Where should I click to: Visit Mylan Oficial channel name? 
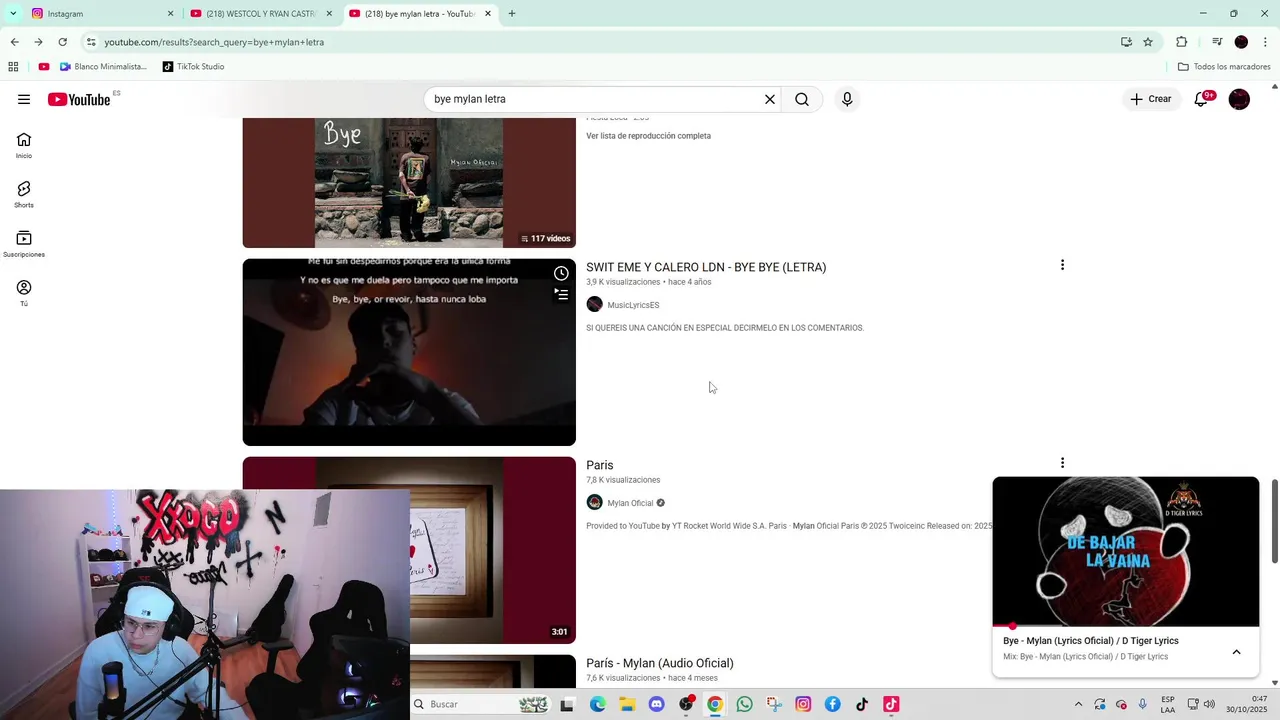tap(630, 503)
